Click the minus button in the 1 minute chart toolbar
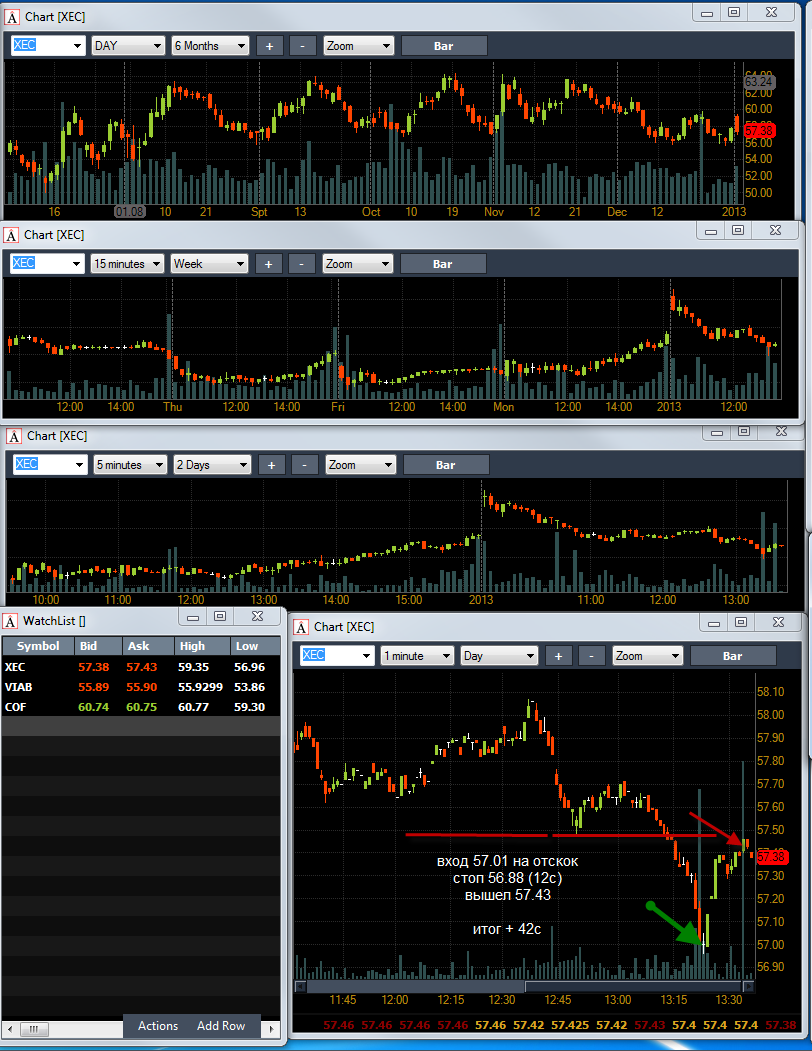The width and height of the screenshot is (812, 1051). click(591, 656)
